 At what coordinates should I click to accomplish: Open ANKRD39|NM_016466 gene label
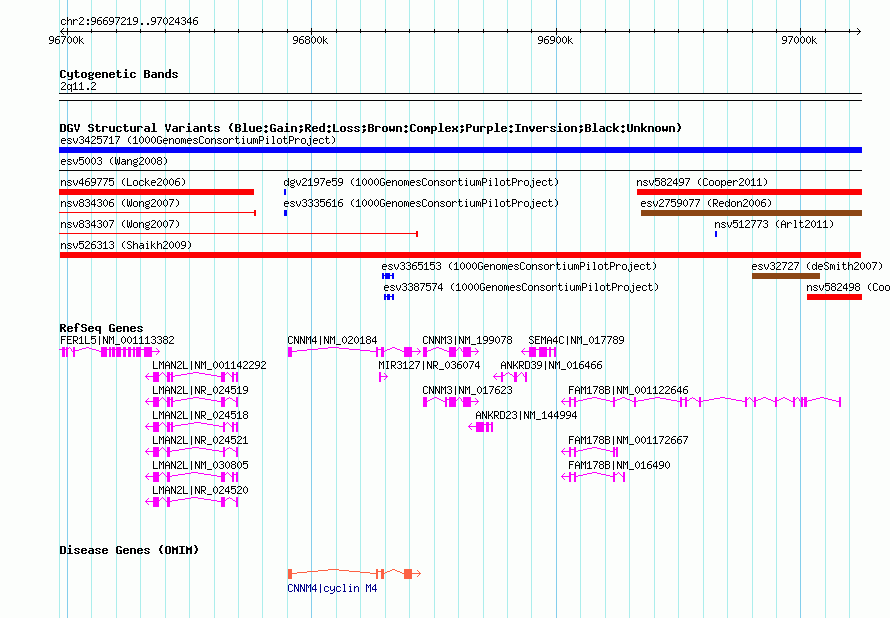[551, 365]
